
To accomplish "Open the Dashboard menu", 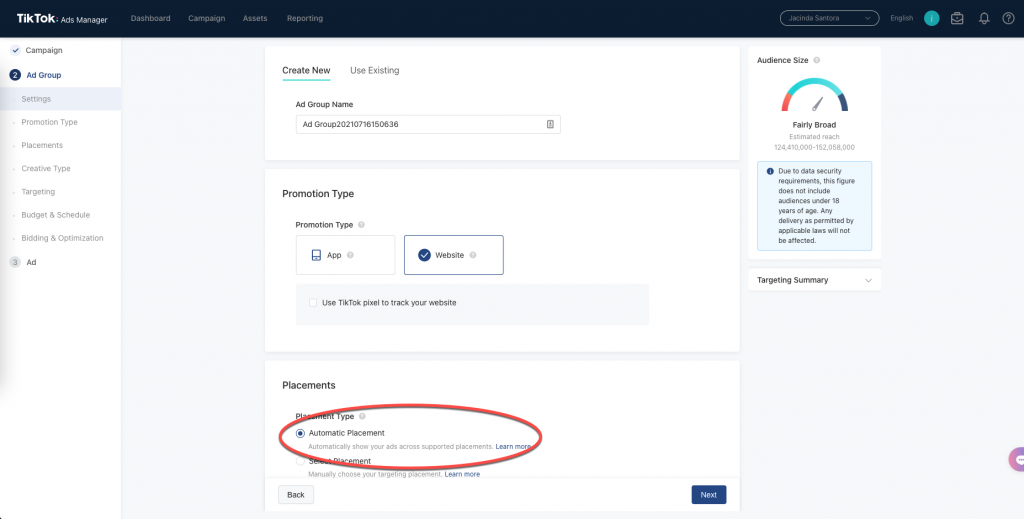I will click(150, 18).
